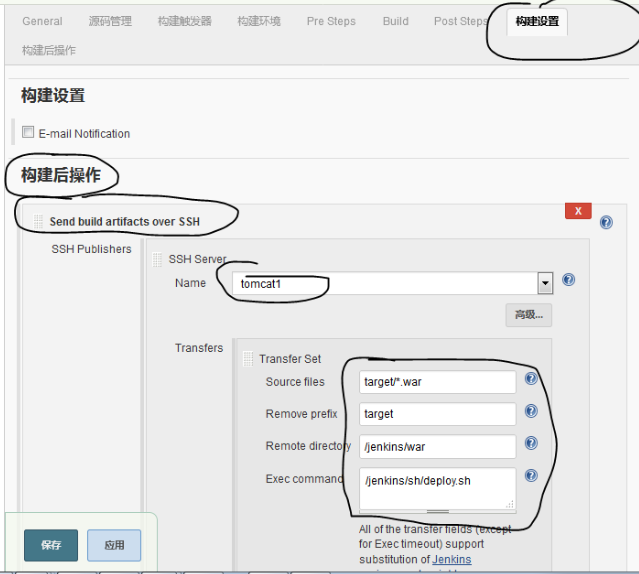Click the 应用 apply button
The height and width of the screenshot is (574, 639).
click(x=114, y=545)
